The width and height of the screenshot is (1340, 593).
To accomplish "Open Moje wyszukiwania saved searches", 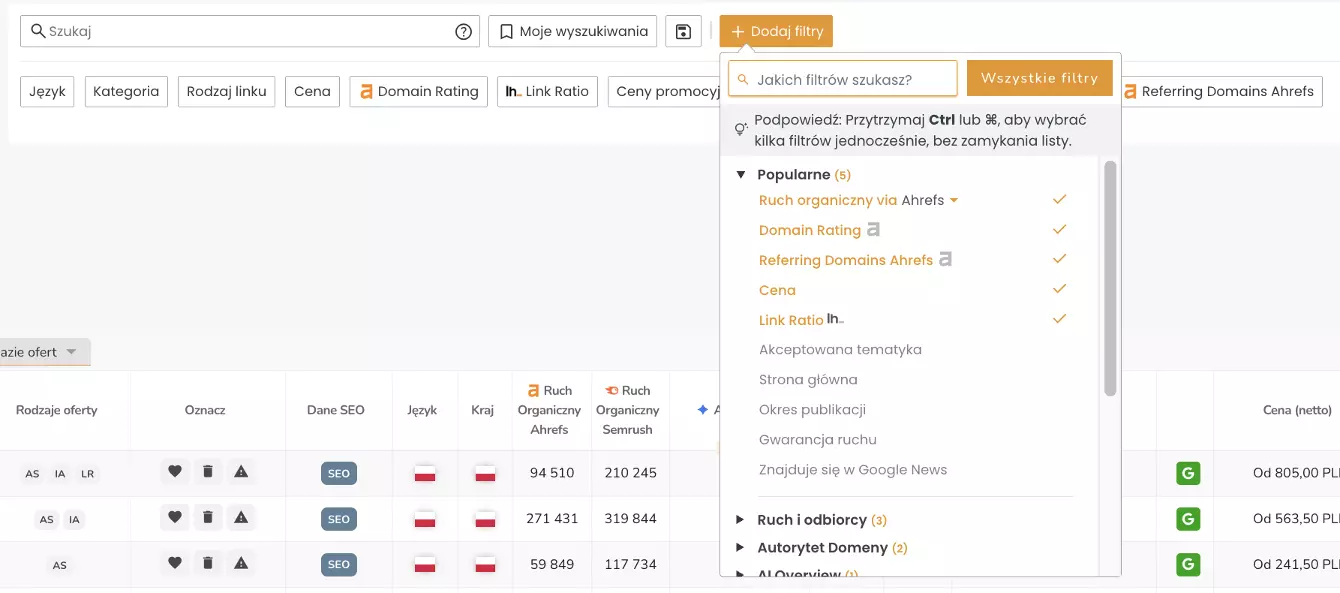I will tap(573, 31).
